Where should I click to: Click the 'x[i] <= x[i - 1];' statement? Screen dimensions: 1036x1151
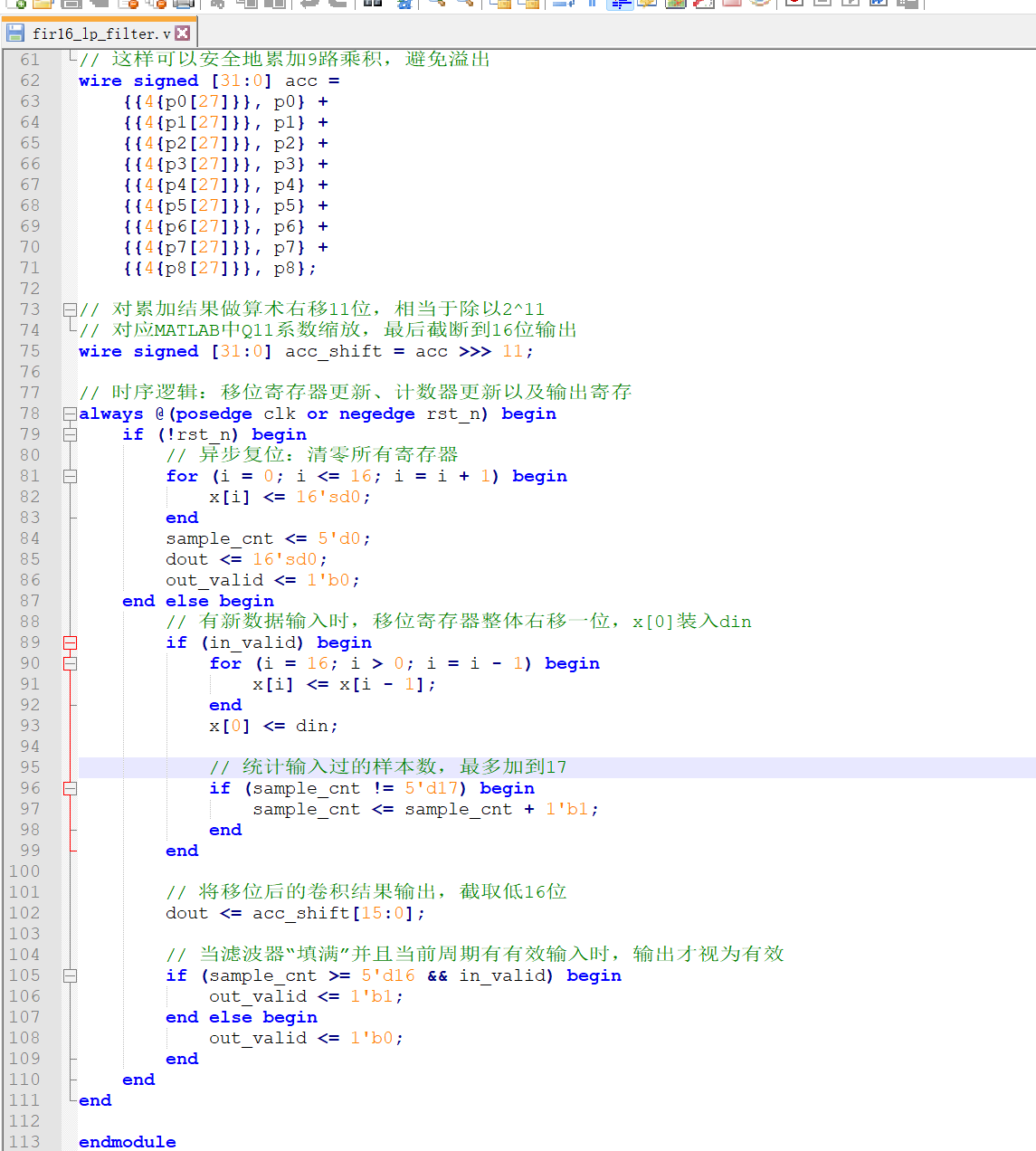(x=344, y=684)
